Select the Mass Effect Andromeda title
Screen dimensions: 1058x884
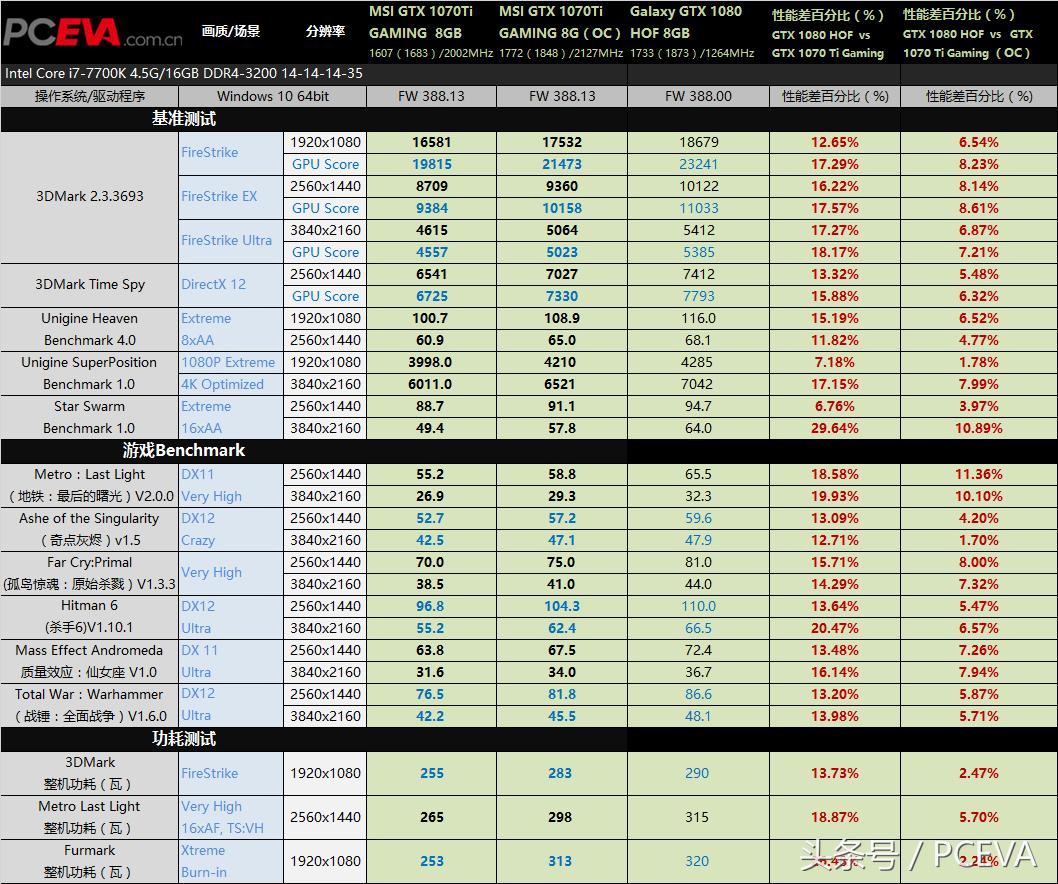coord(89,650)
